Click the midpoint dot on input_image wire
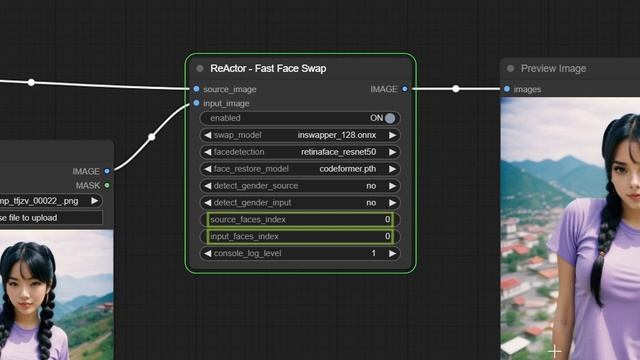This screenshot has height=360, width=640. point(152,137)
